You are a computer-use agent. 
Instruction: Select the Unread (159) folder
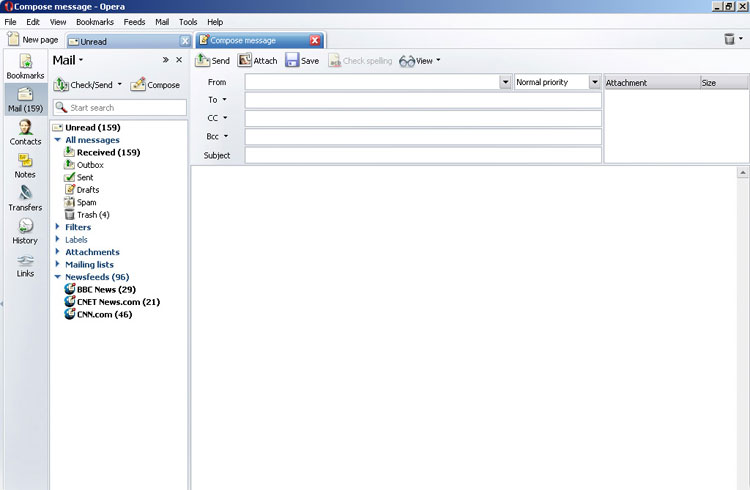[93, 127]
